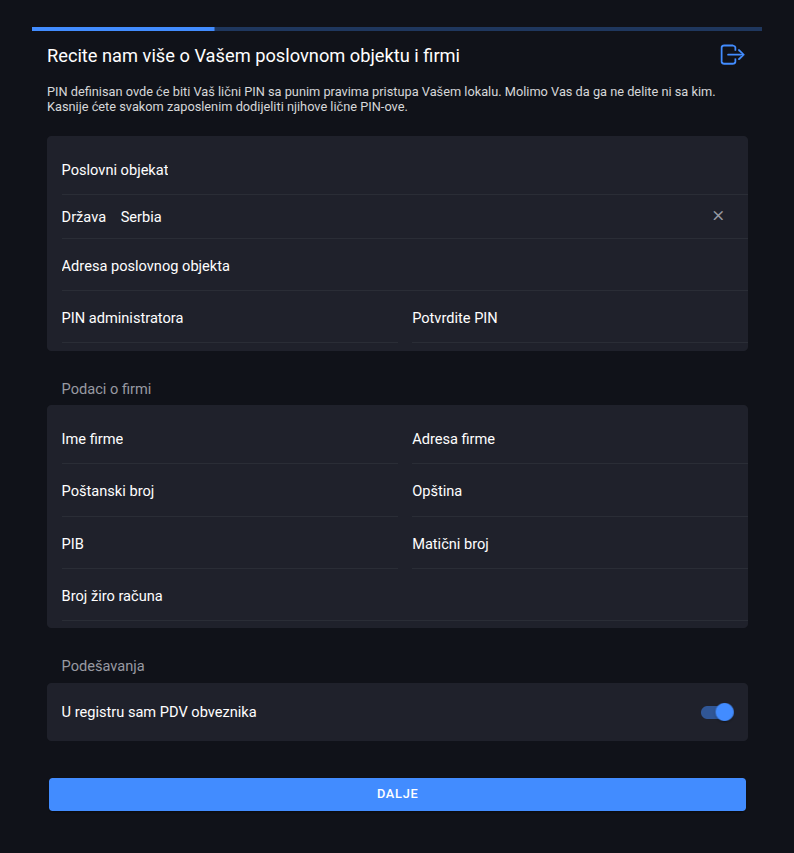This screenshot has width=794, height=853.
Task: Focus the Matični broj field
Action: click(580, 544)
